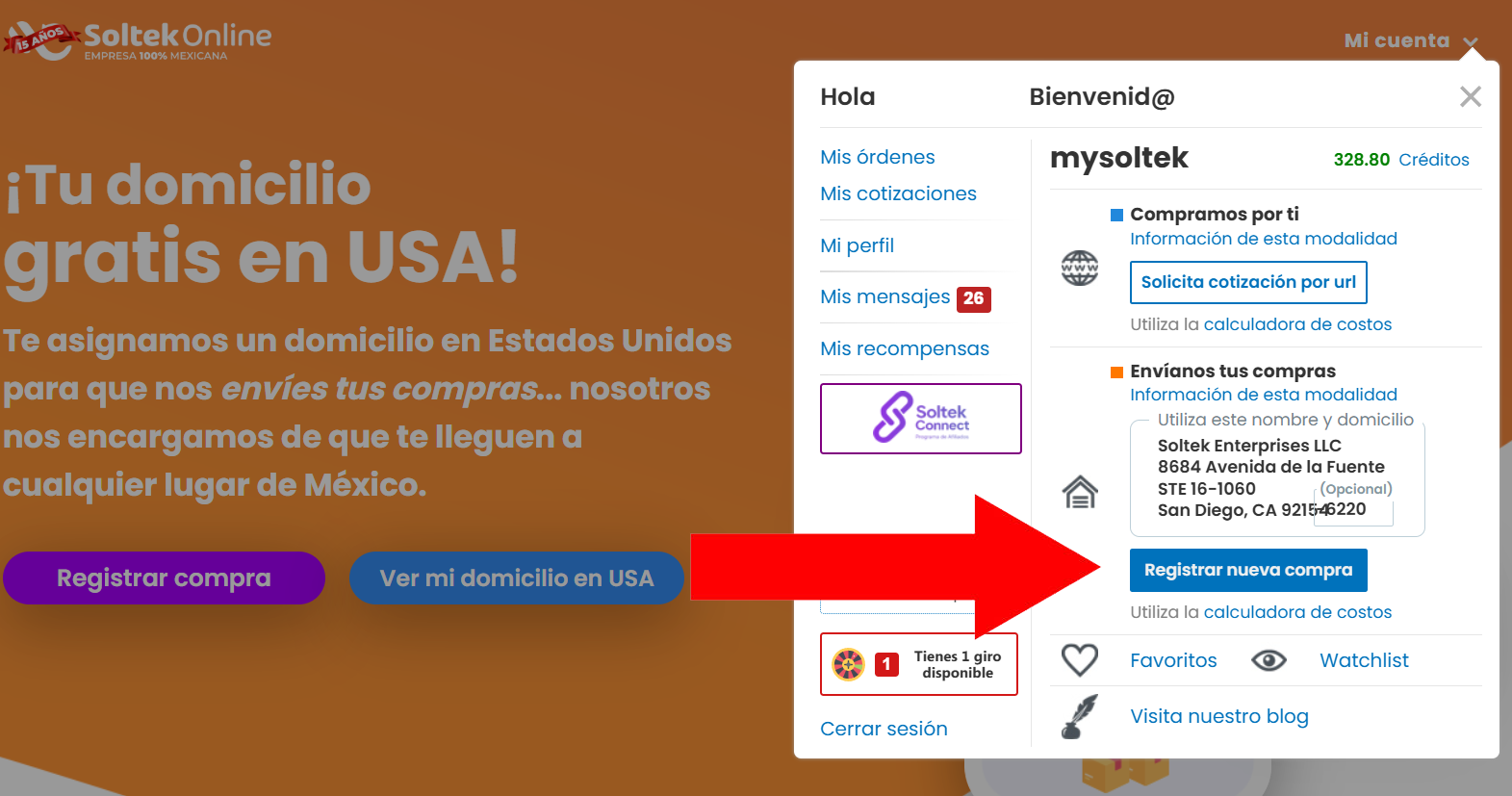
Task: Click the eye Watchlist icon
Action: point(1269,660)
